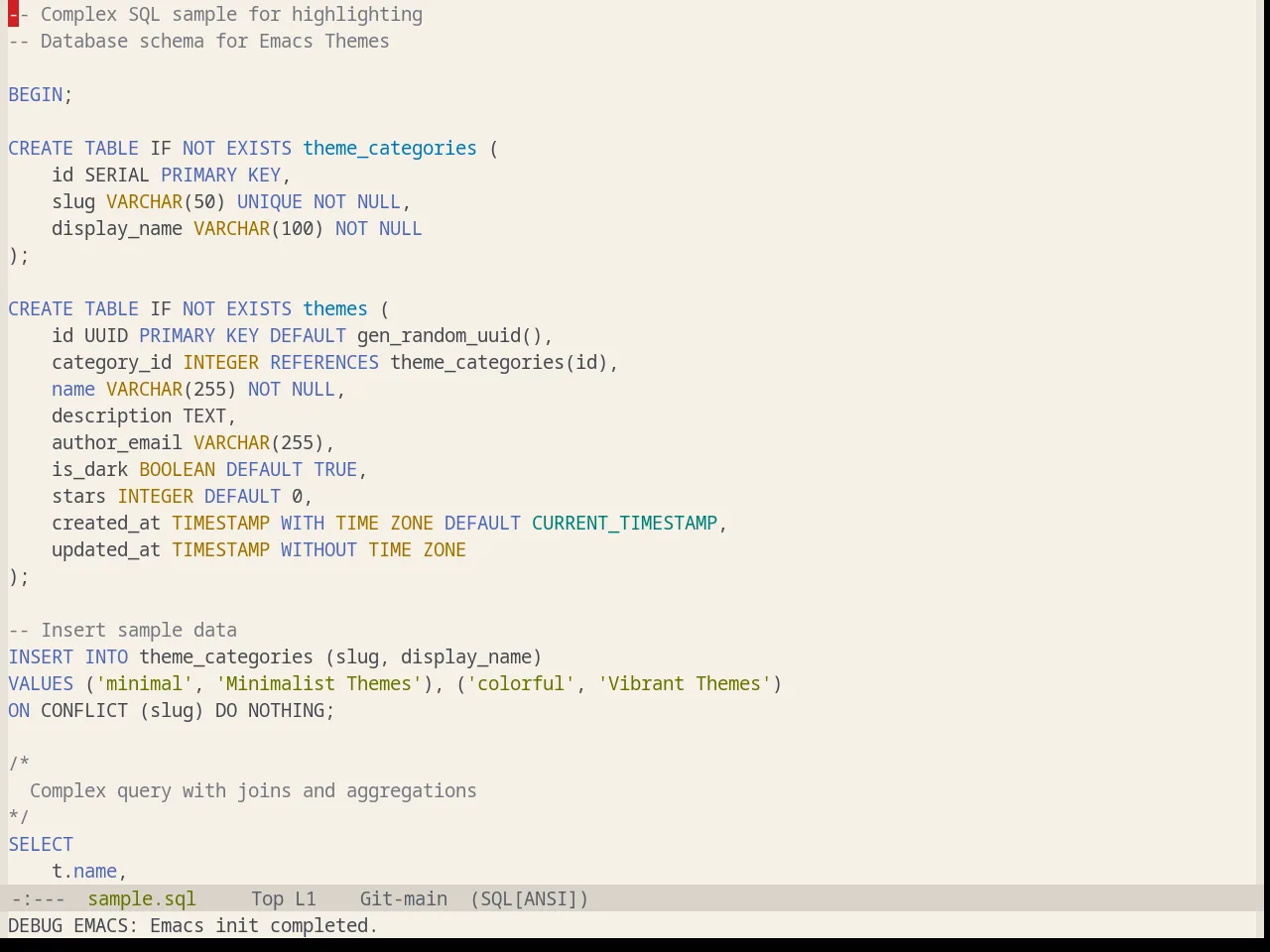The height and width of the screenshot is (952, 1270).
Task: Click the BEGIN keyword
Action: coord(36,95)
